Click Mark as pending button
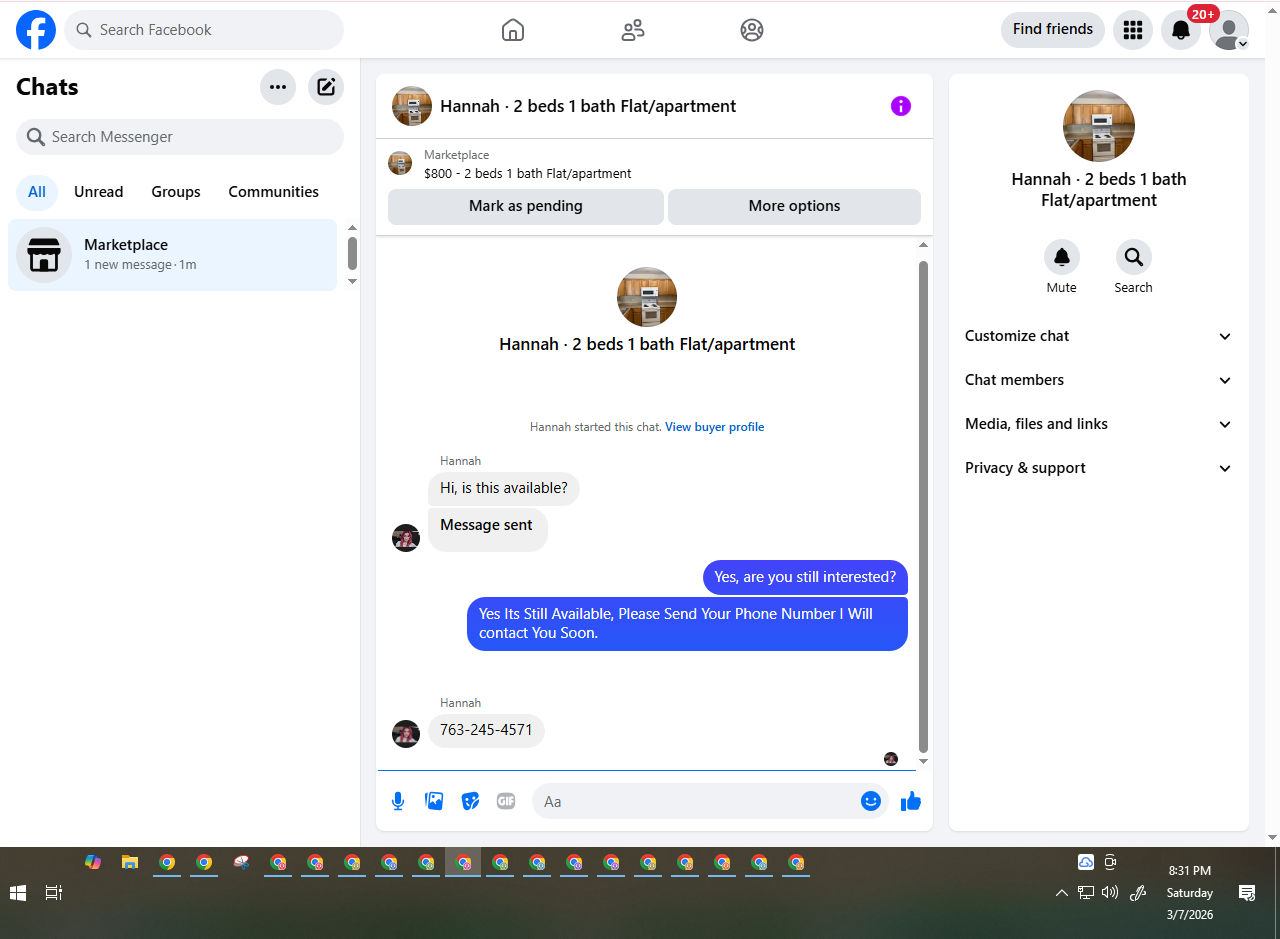 tap(526, 207)
